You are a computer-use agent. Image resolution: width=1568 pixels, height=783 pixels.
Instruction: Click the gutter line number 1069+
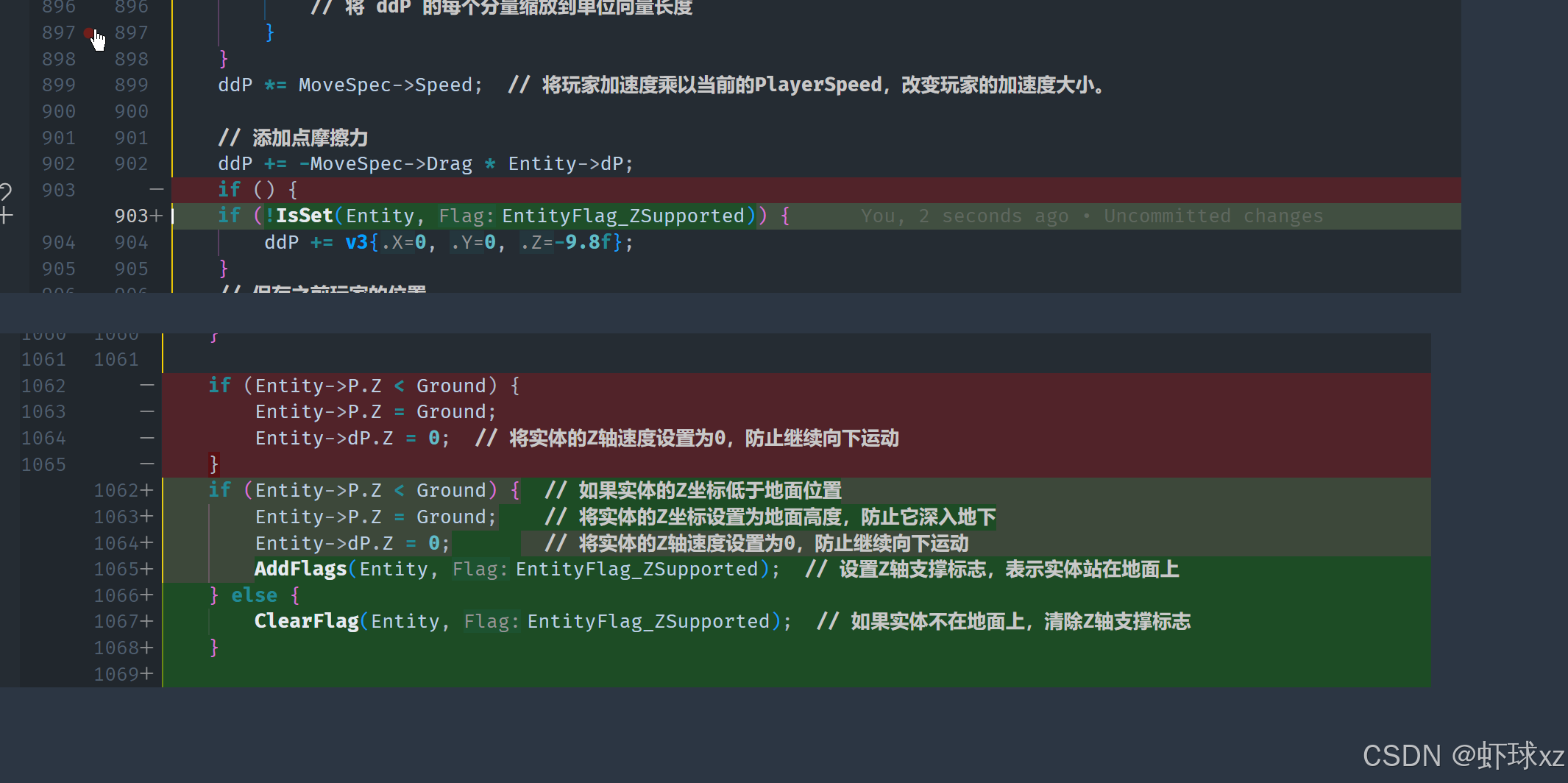pyautogui.click(x=124, y=674)
